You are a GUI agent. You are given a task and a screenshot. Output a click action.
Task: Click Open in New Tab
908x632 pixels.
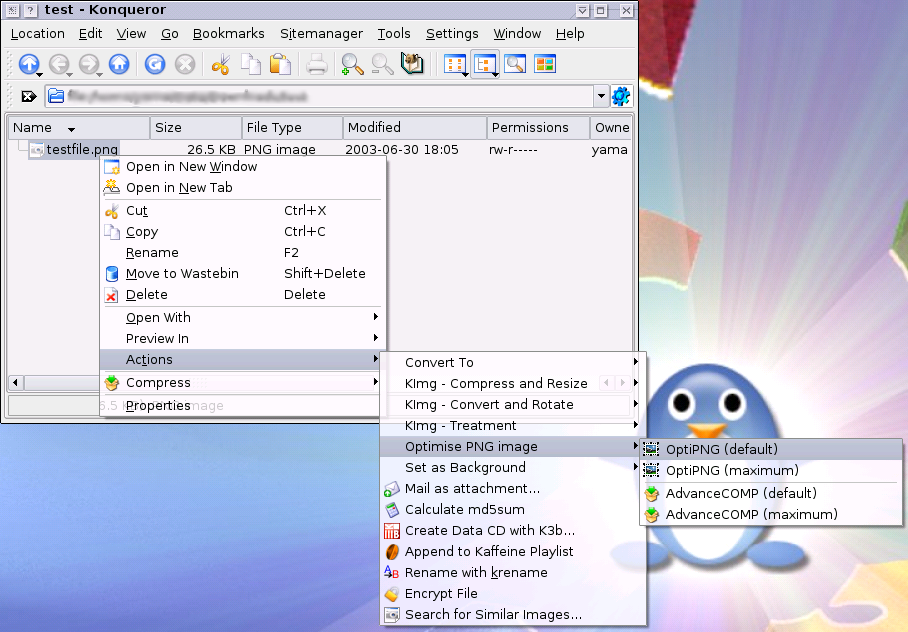pos(242,188)
